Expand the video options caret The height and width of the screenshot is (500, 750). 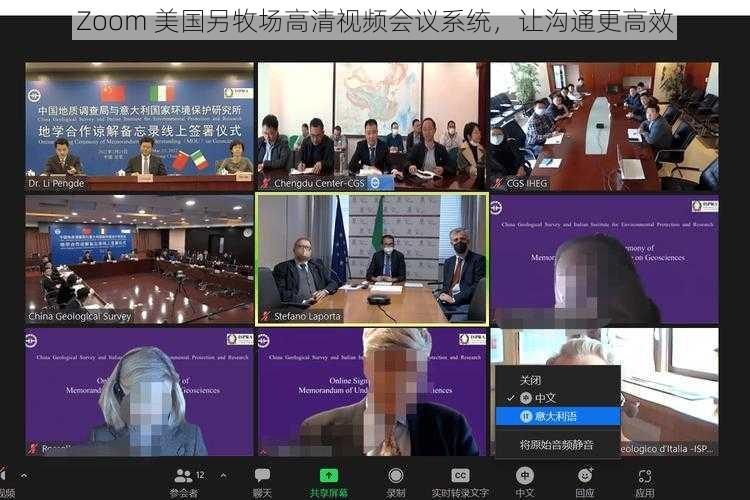24,476
